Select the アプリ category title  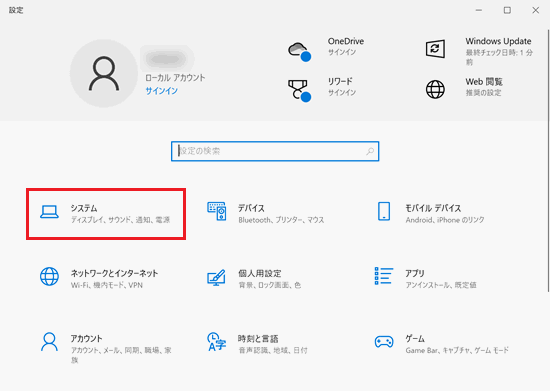pos(415,273)
